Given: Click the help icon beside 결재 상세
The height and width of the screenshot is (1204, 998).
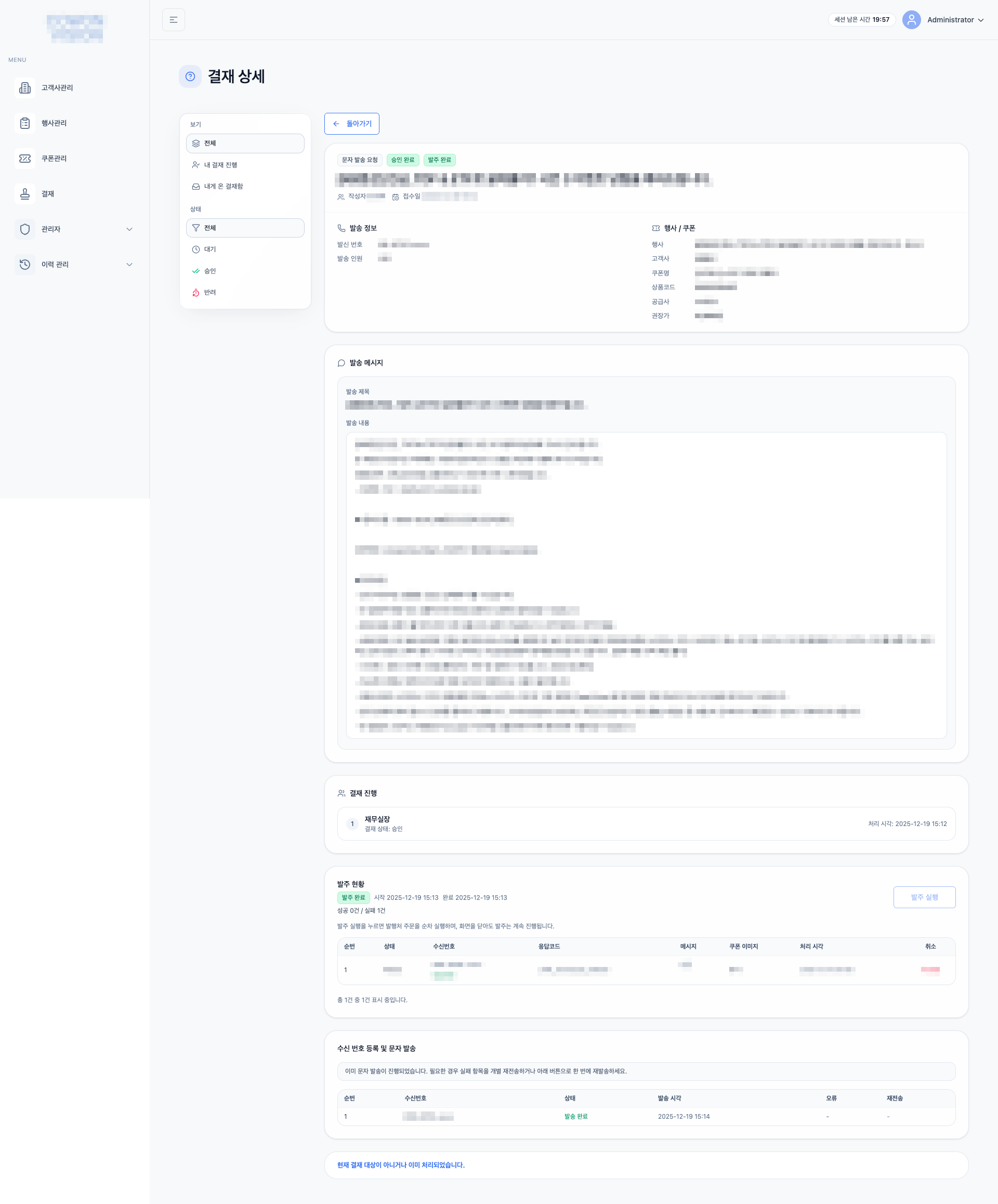Looking at the screenshot, I should point(190,76).
